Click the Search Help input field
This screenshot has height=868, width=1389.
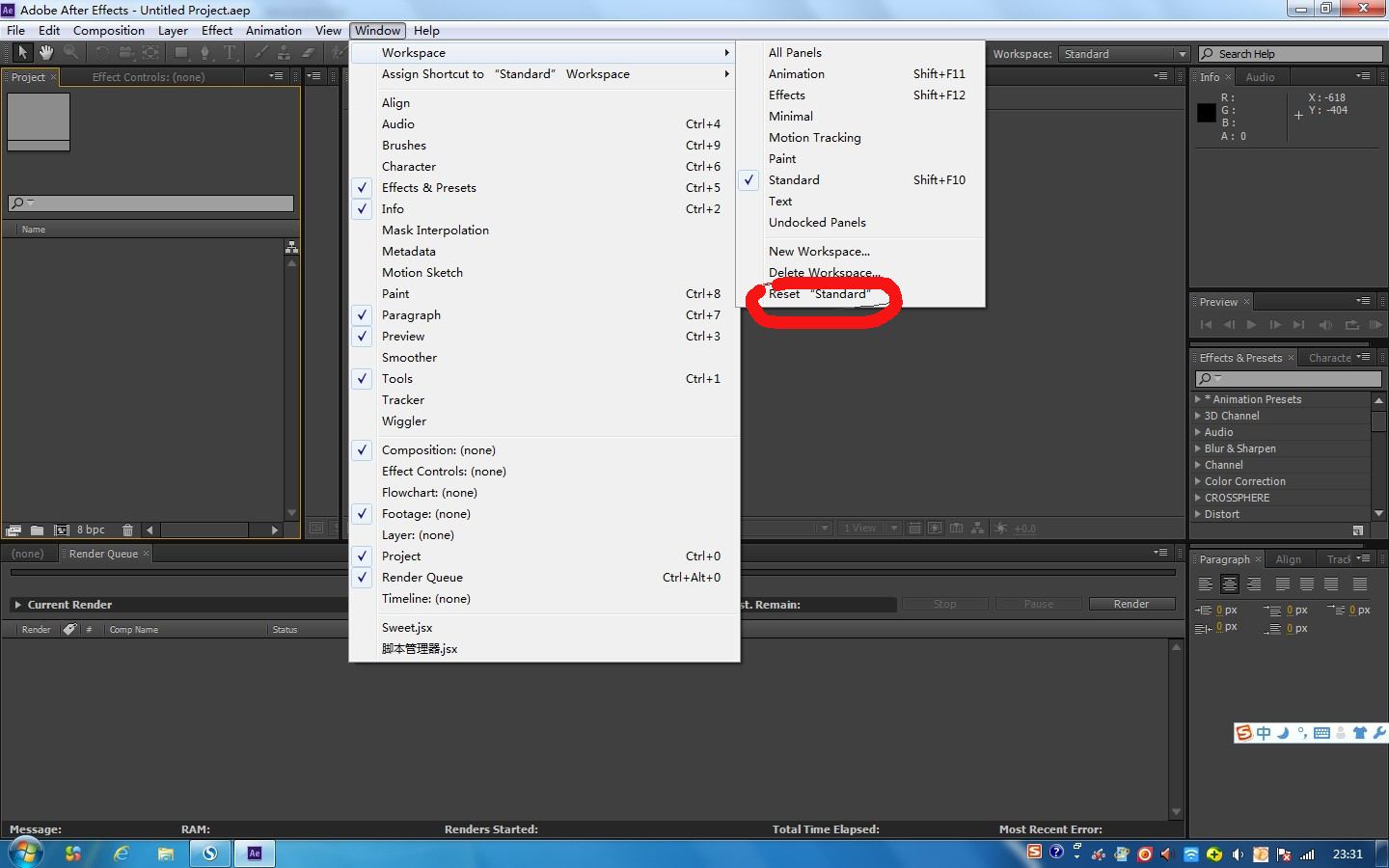(x=1291, y=54)
